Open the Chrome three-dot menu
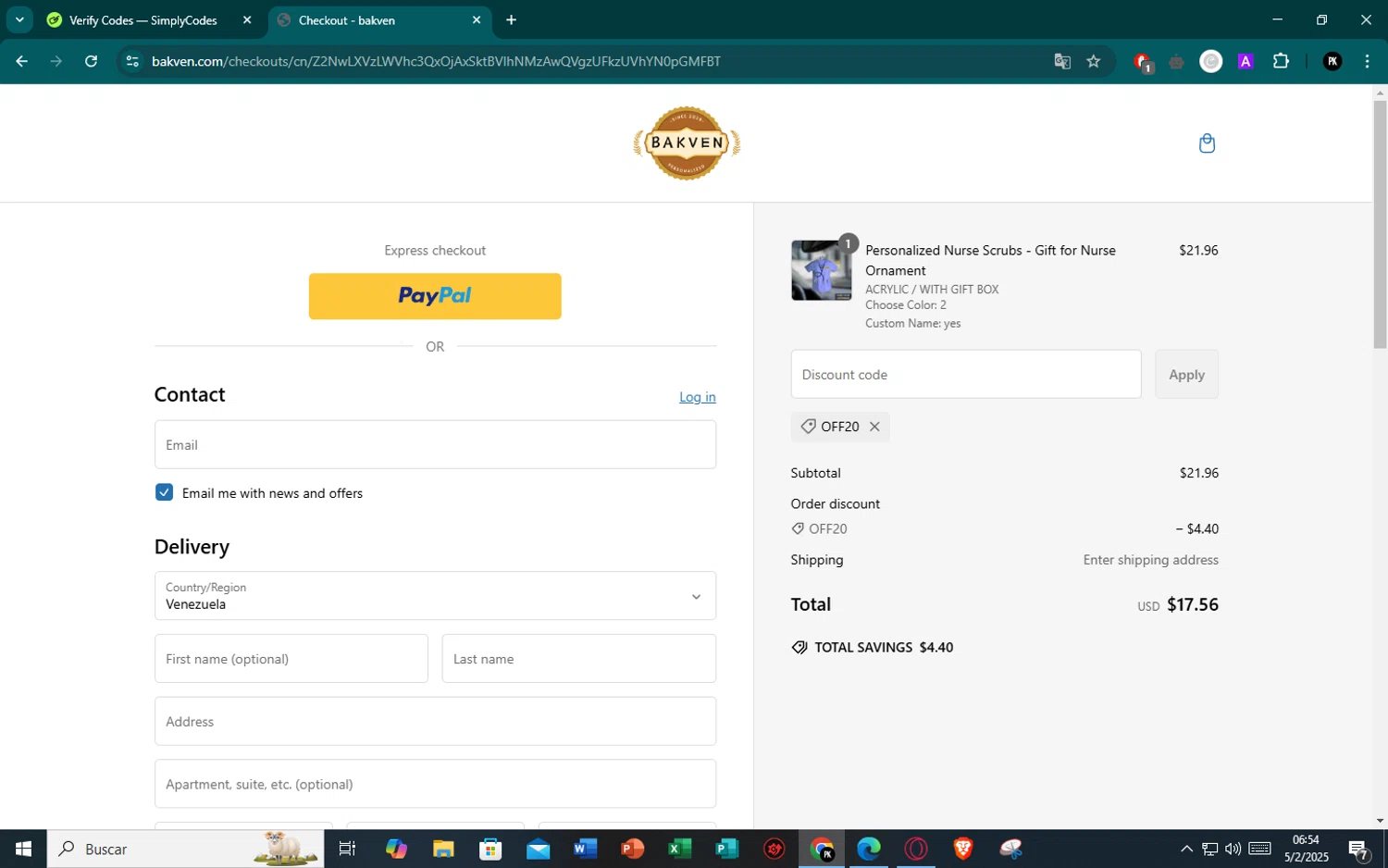The height and width of the screenshot is (868, 1388). tap(1367, 61)
